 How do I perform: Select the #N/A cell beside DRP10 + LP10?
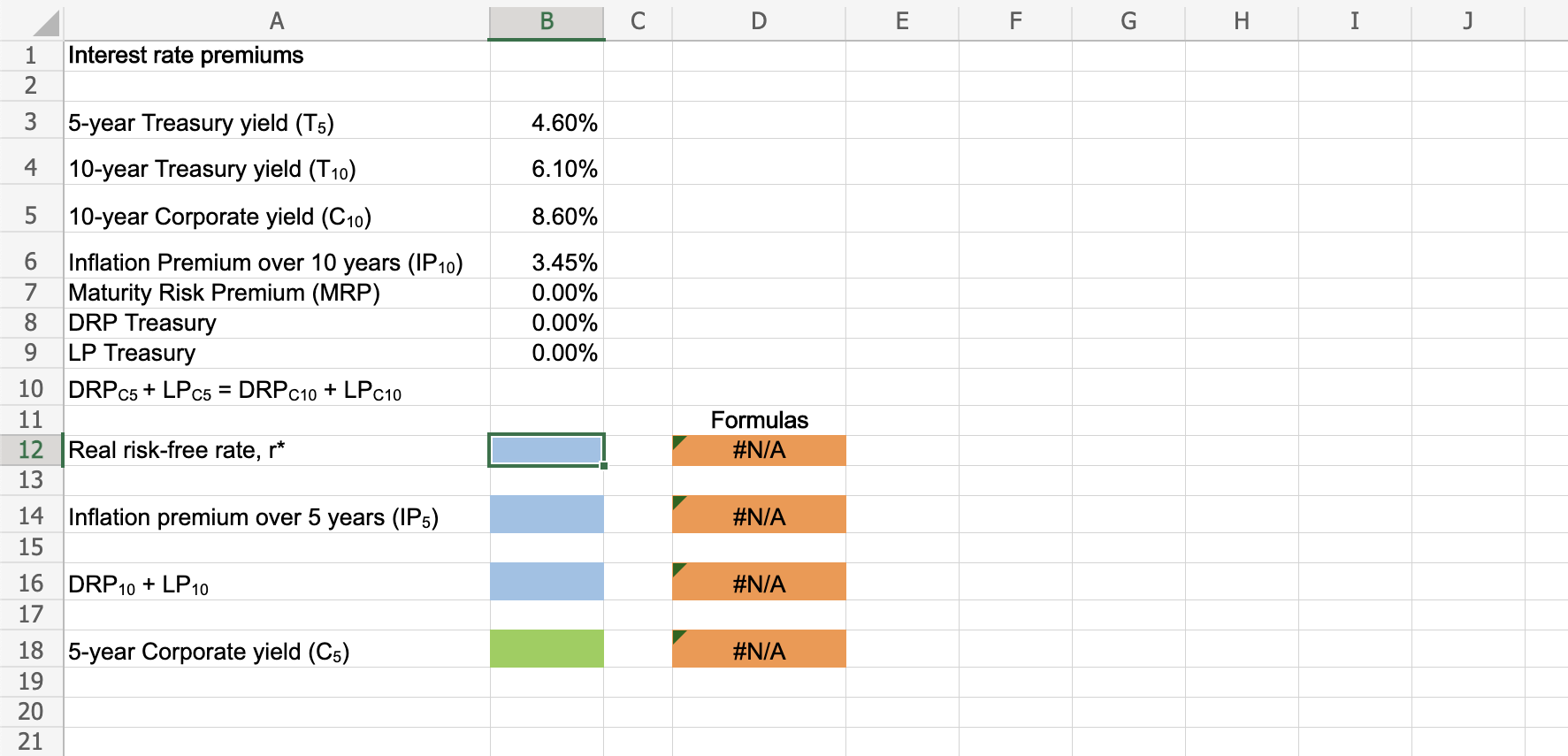759,583
